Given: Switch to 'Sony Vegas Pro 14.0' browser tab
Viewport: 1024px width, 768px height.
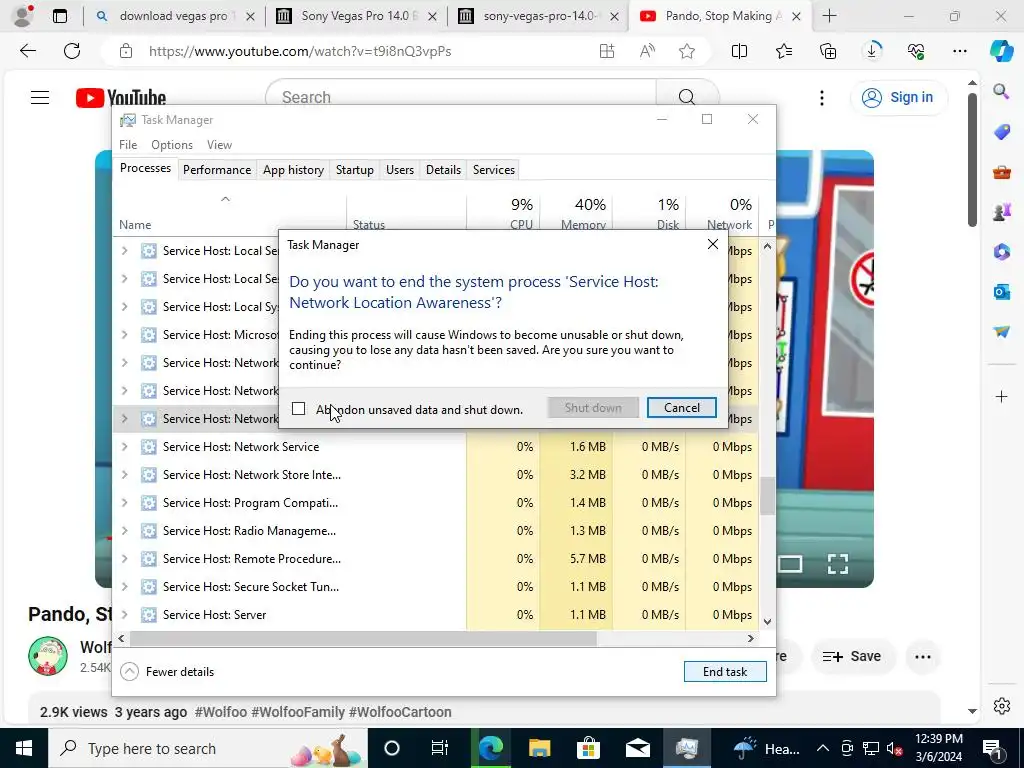Looking at the screenshot, I should coord(357,16).
